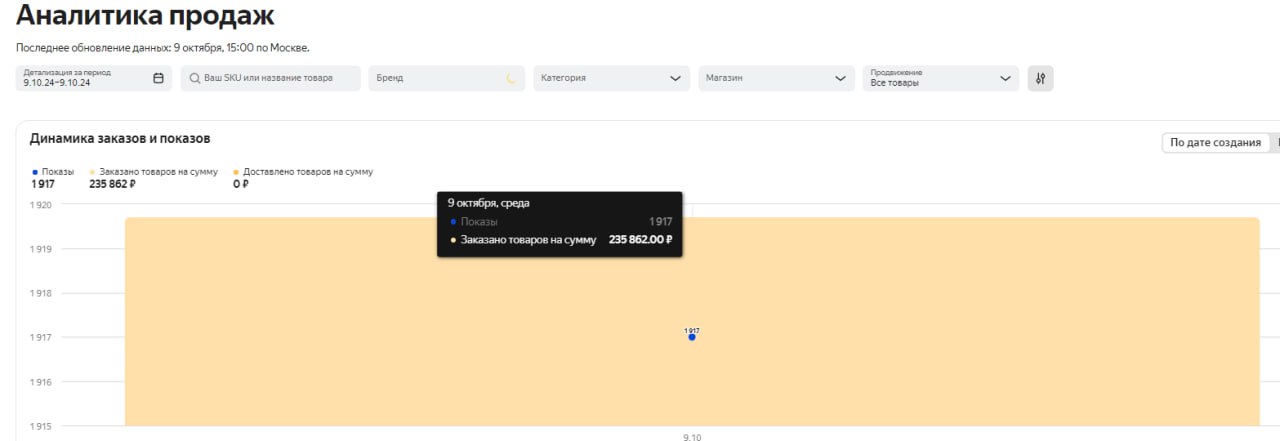1280x441 pixels.
Task: Click the loading spinner in Бренд field
Action: click(512, 78)
